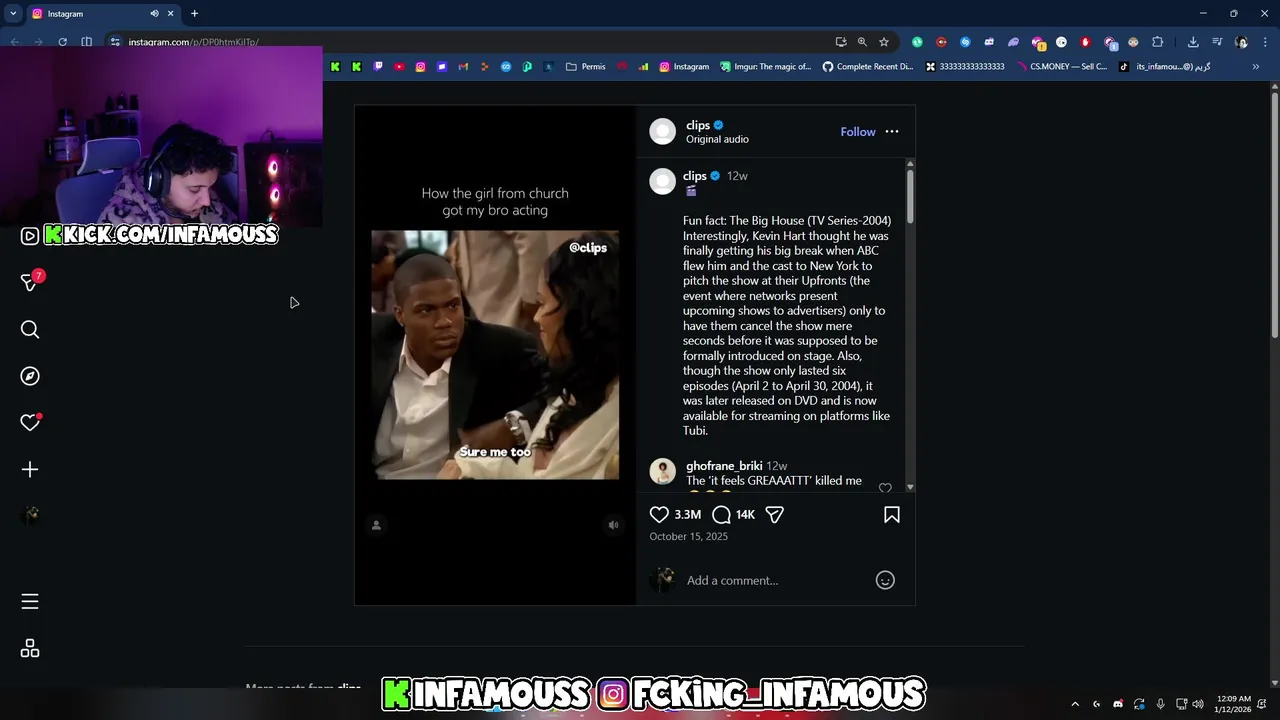
Task: Toggle the browser side panel icon
Action: (87, 42)
